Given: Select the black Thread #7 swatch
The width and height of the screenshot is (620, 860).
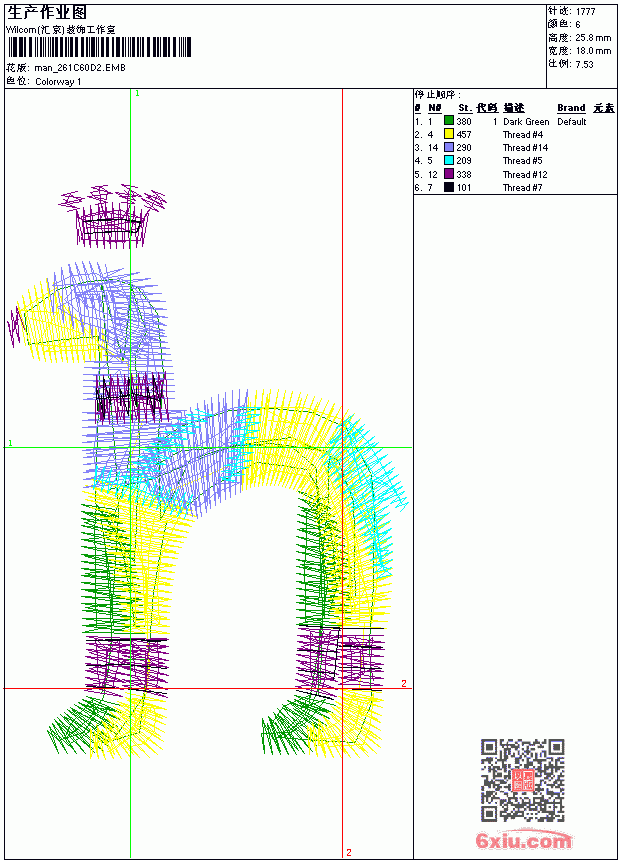Looking at the screenshot, I should (449, 188).
